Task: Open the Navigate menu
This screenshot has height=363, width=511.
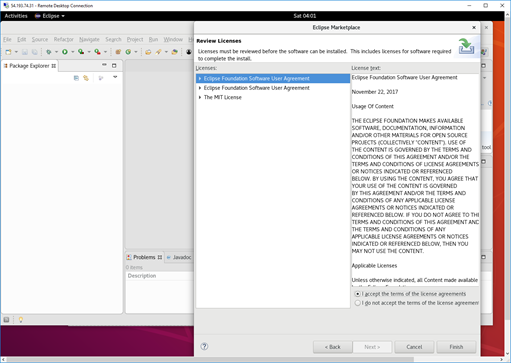Action: [x=89, y=39]
